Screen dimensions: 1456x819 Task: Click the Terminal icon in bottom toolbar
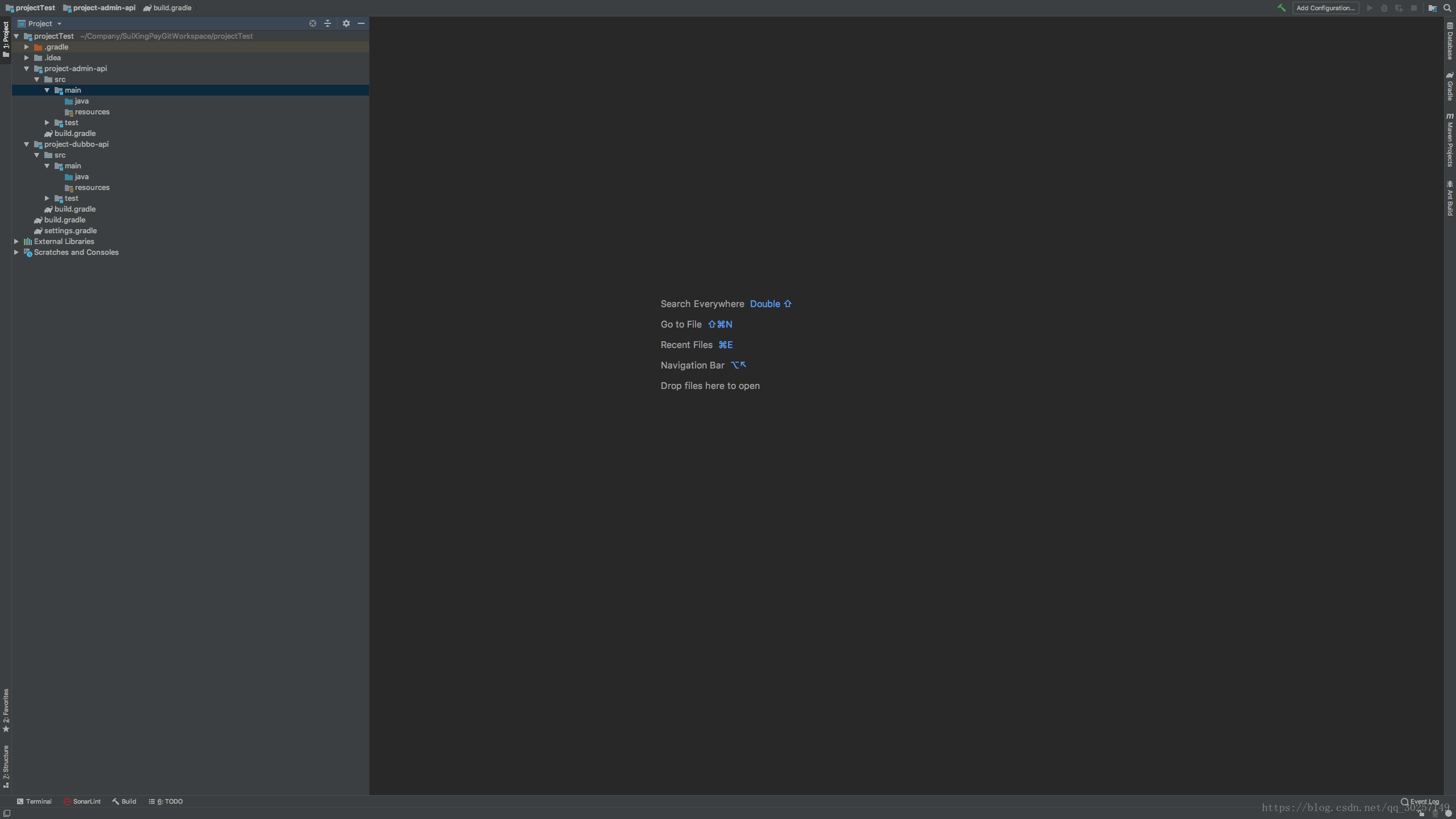click(x=34, y=801)
